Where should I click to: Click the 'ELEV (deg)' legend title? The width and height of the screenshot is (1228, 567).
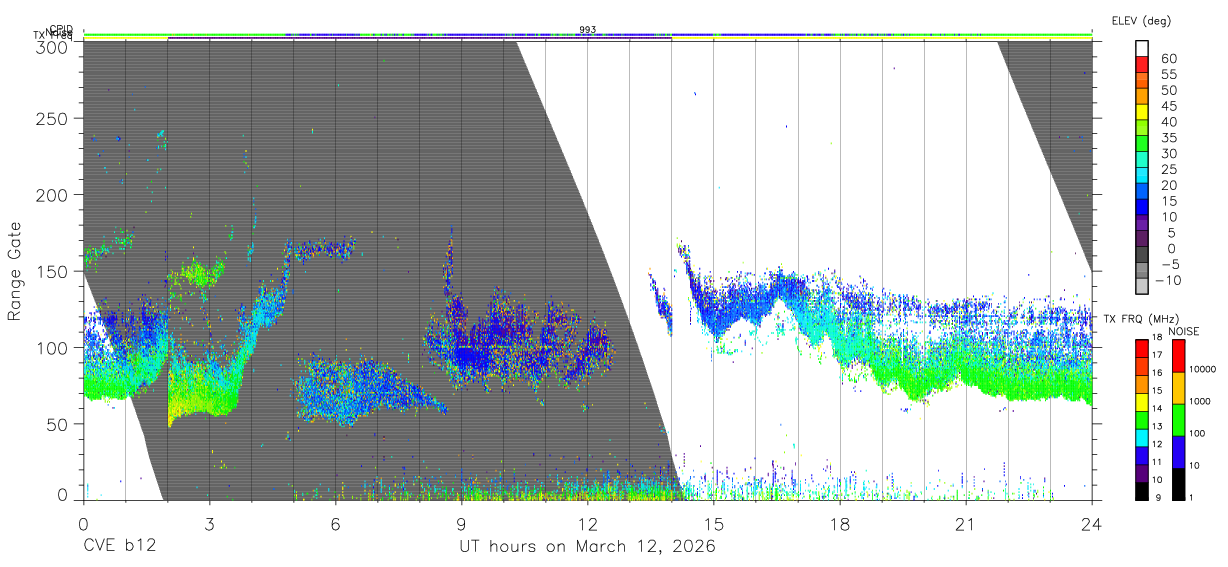pyautogui.click(x=1141, y=21)
